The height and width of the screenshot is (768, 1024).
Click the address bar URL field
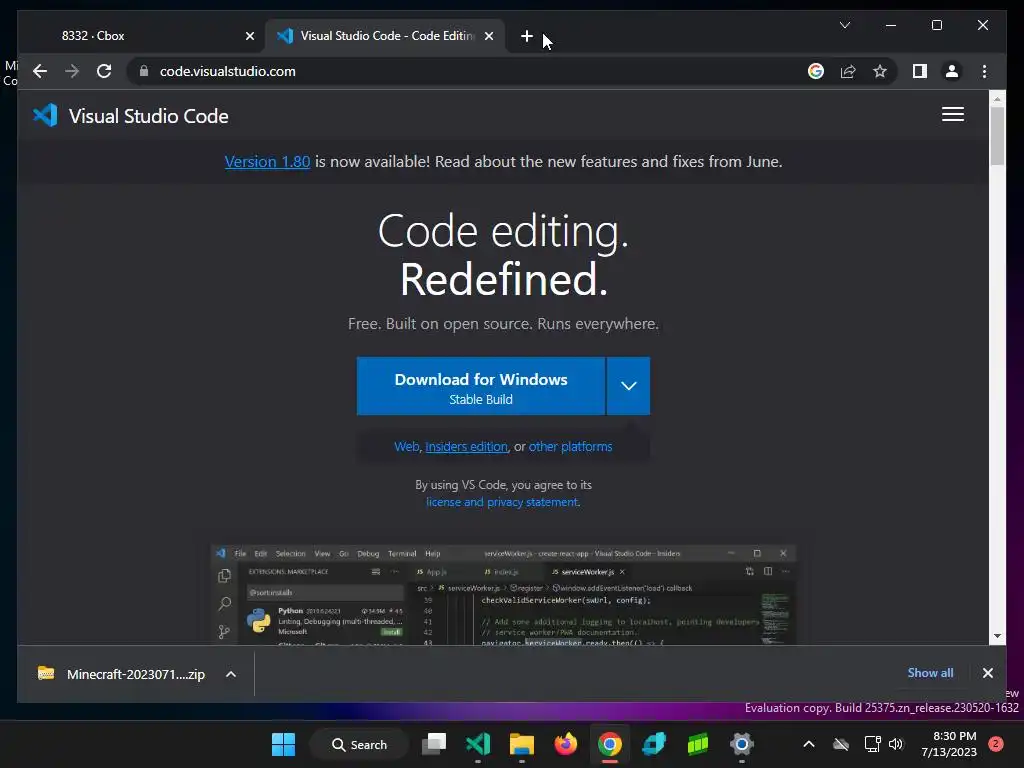[x=470, y=71]
